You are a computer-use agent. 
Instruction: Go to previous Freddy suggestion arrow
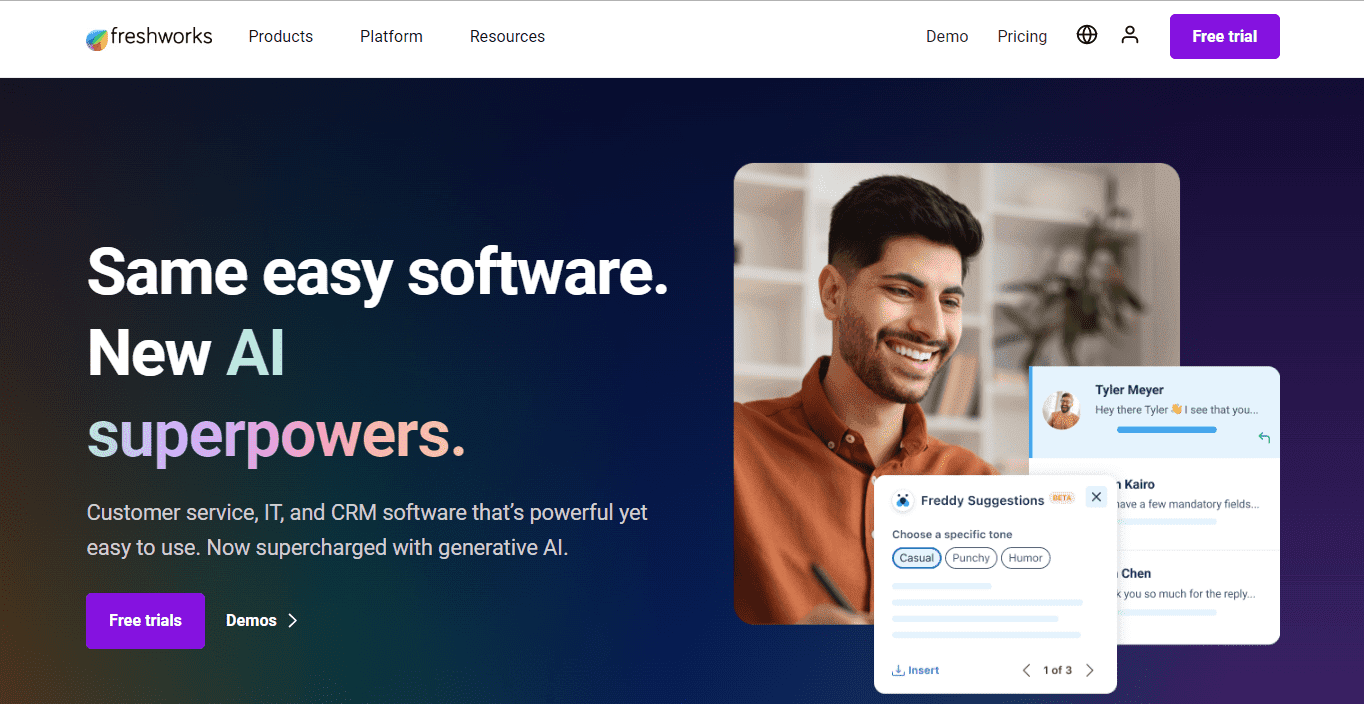click(1026, 670)
